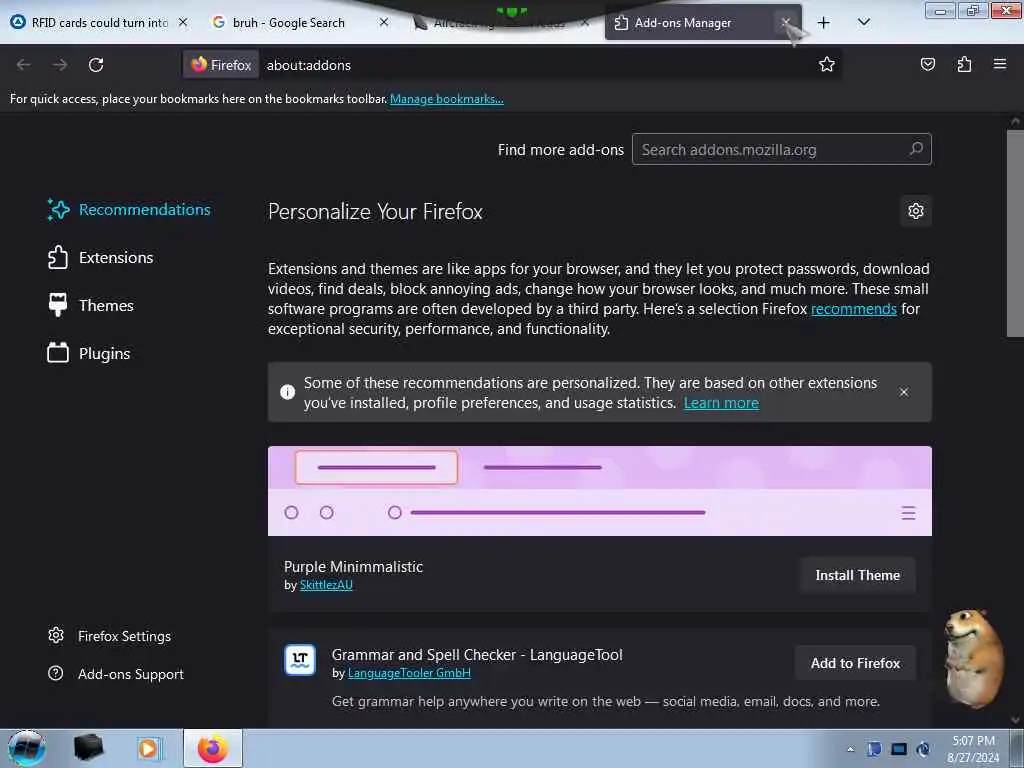Close the bruh Google Search tab
The width and height of the screenshot is (1024, 768).
point(384,22)
